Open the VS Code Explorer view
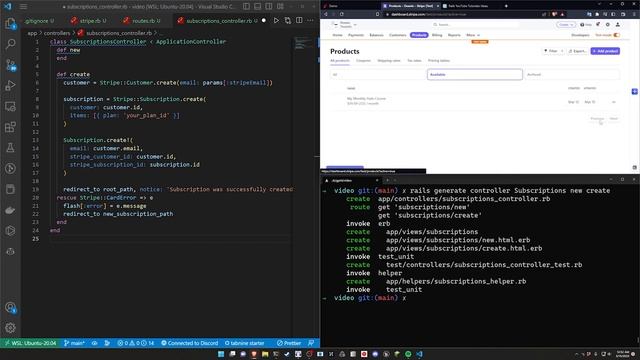Screen dimensions: 640x360 (11, 23)
